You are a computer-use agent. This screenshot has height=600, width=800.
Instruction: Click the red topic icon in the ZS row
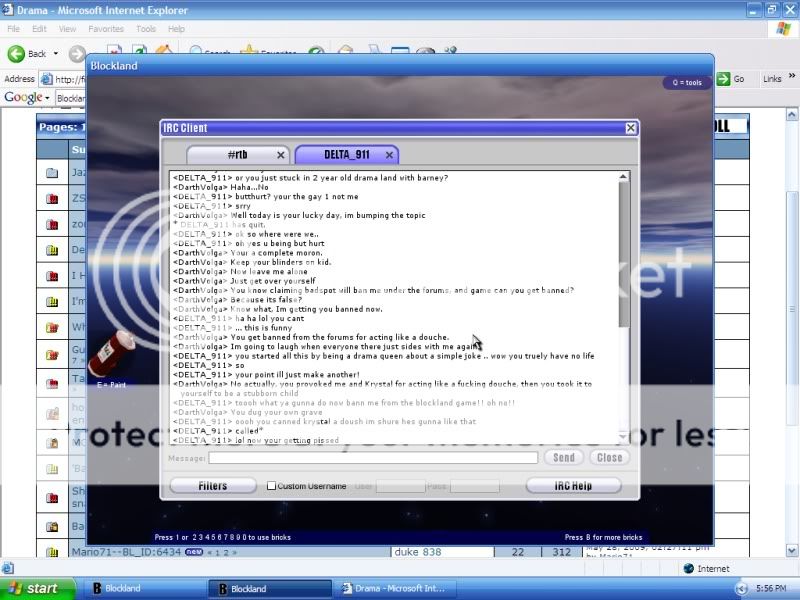coord(52,198)
